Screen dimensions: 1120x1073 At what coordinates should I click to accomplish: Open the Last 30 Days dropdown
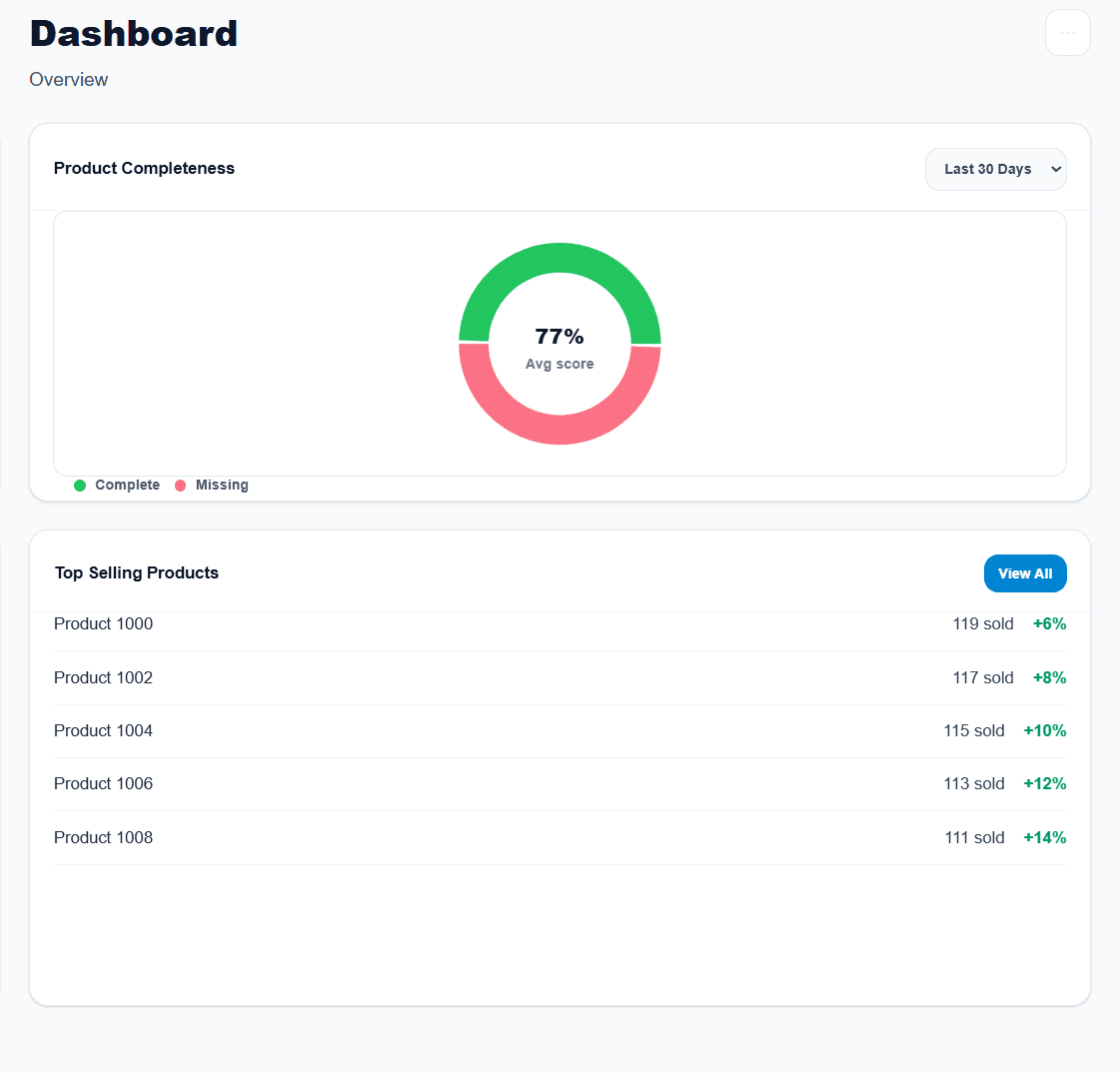(x=995, y=169)
